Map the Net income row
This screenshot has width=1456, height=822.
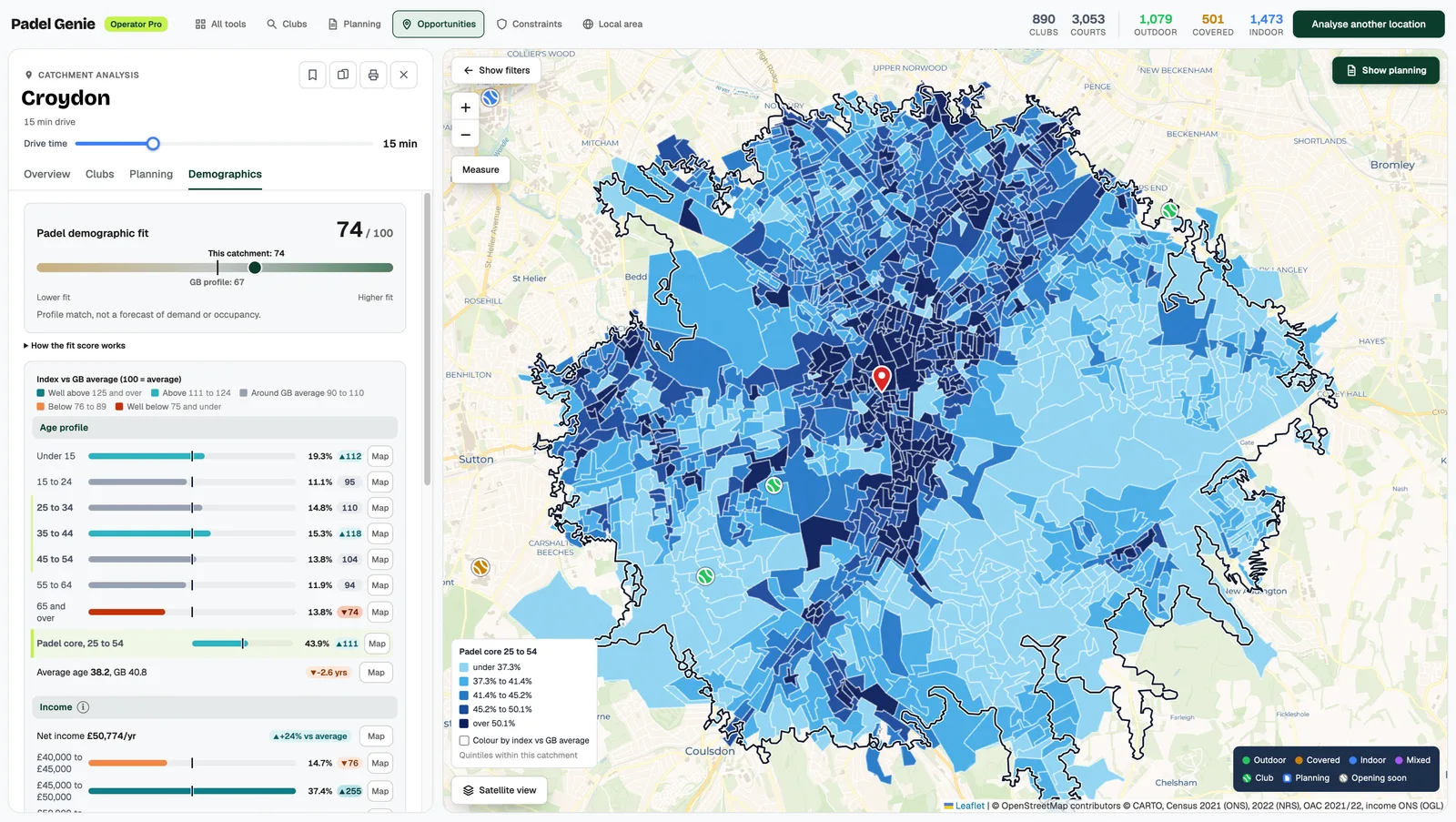point(376,736)
